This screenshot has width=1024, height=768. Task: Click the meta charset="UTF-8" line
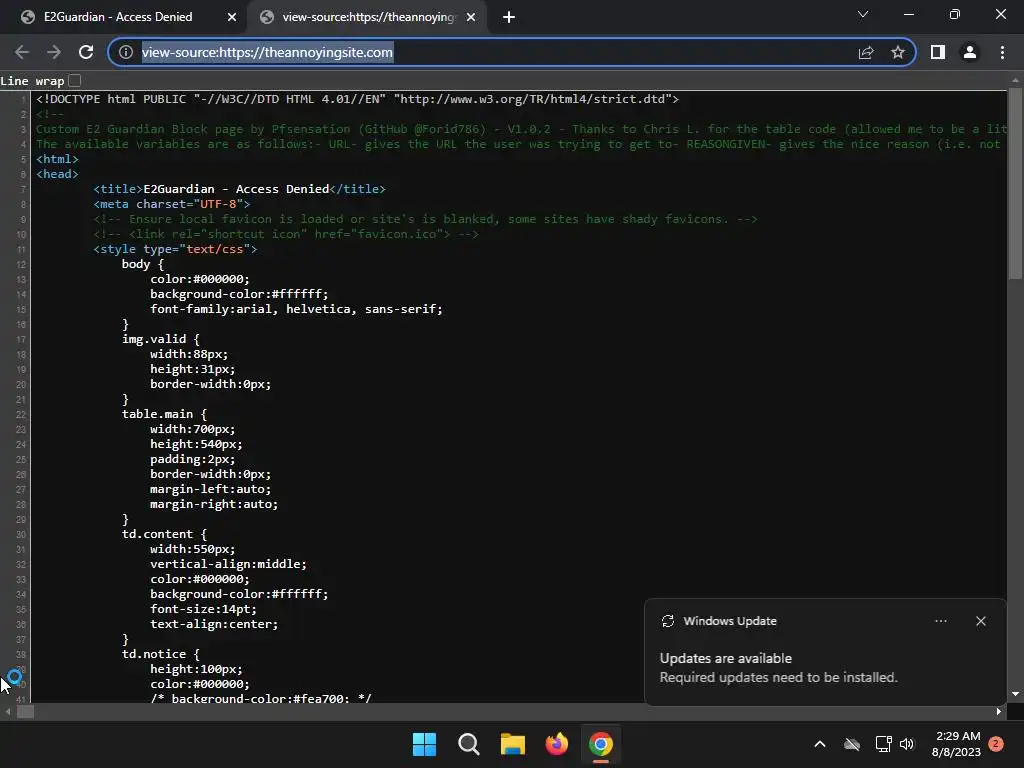point(172,204)
